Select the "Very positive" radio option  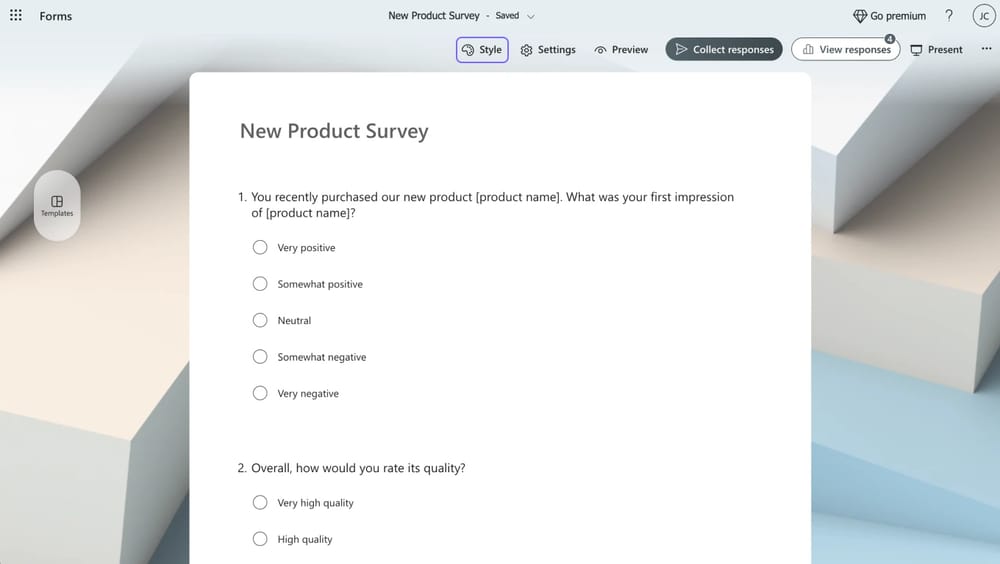tap(260, 247)
